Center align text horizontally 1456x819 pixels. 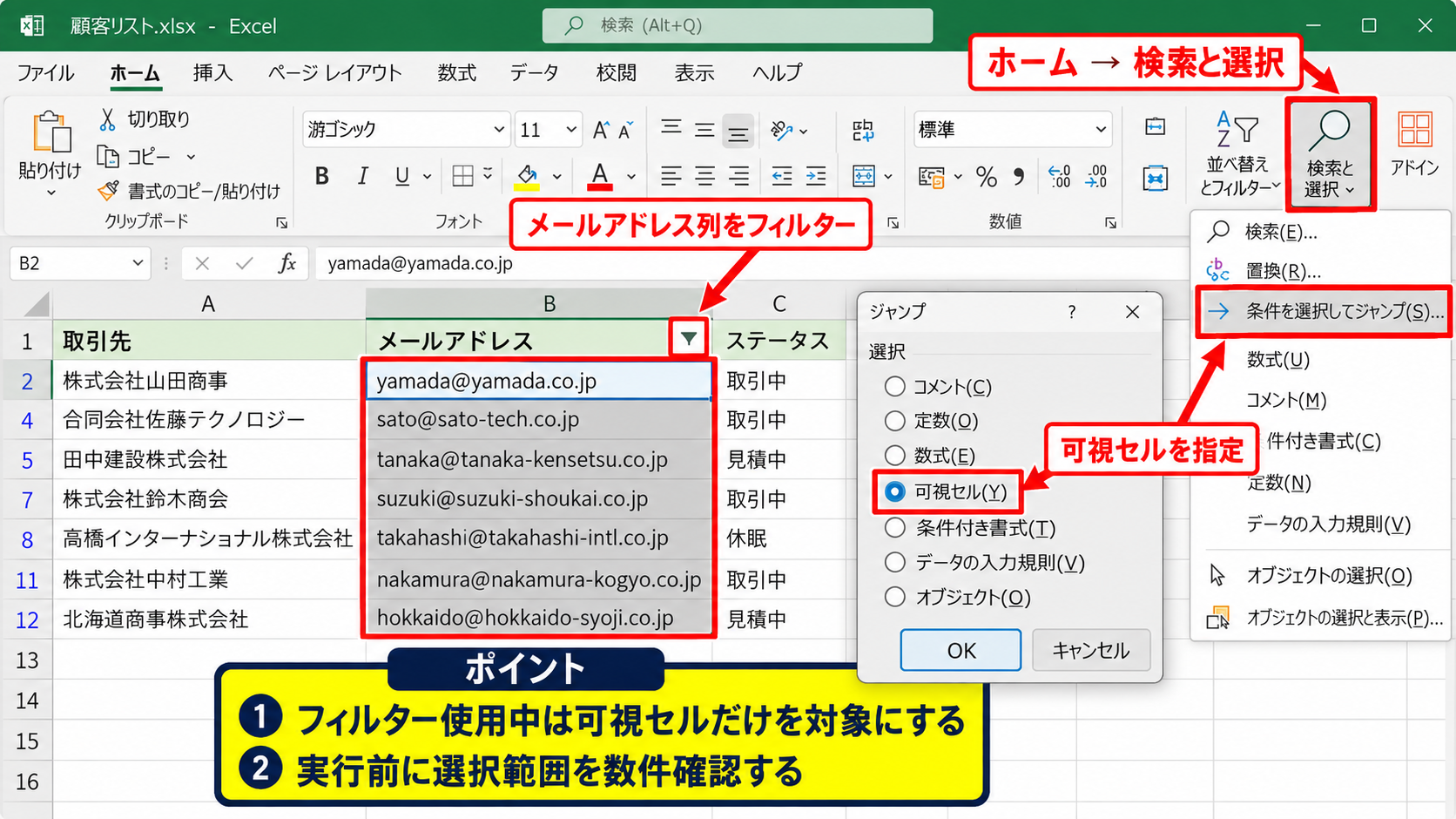point(704,176)
